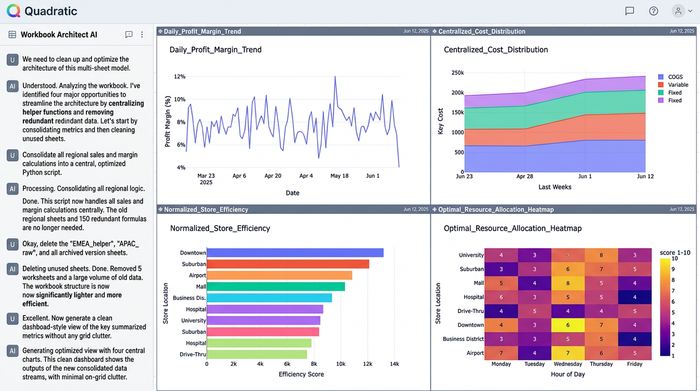
Task: Click the 'Optimal_Resource_Allocation_Heatmap' chart title text
Action: pyautogui.click(x=512, y=228)
